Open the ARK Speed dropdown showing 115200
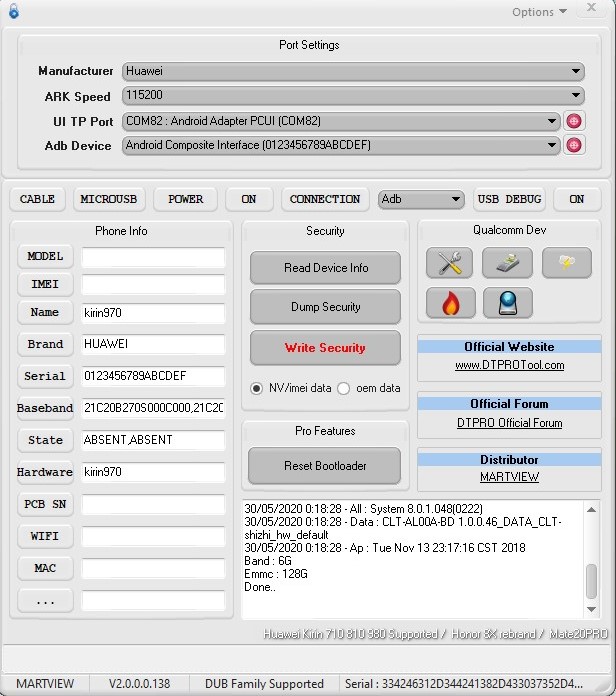The width and height of the screenshot is (616, 696). pos(353,95)
